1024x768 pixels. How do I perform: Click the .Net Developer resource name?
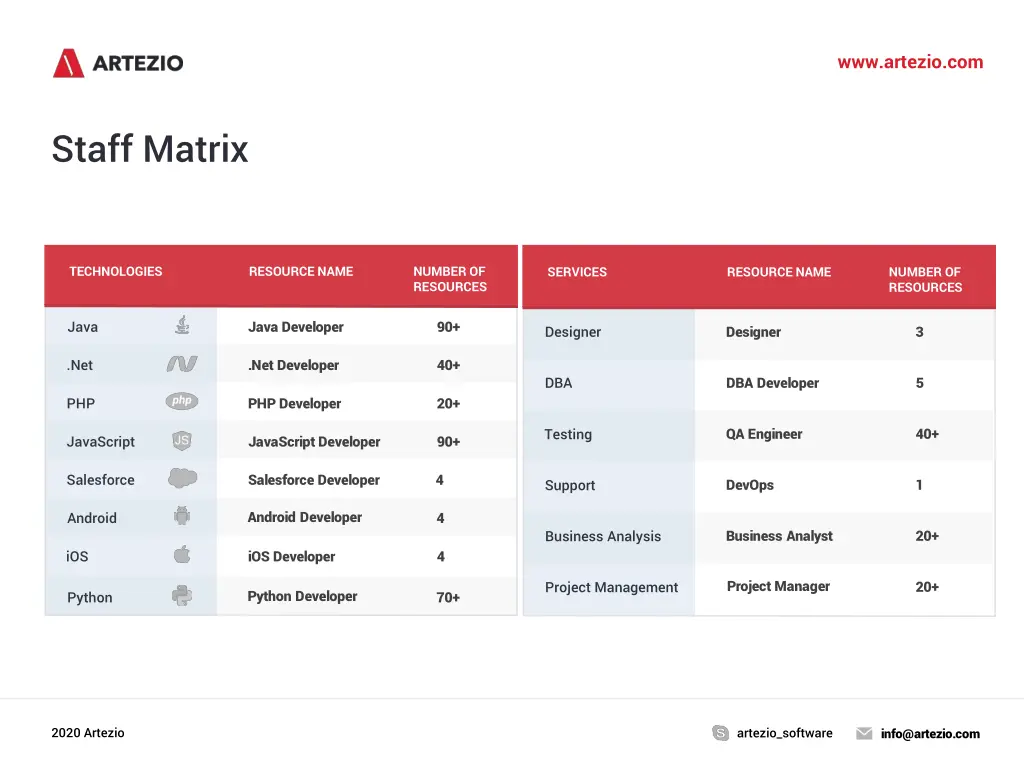click(x=293, y=365)
